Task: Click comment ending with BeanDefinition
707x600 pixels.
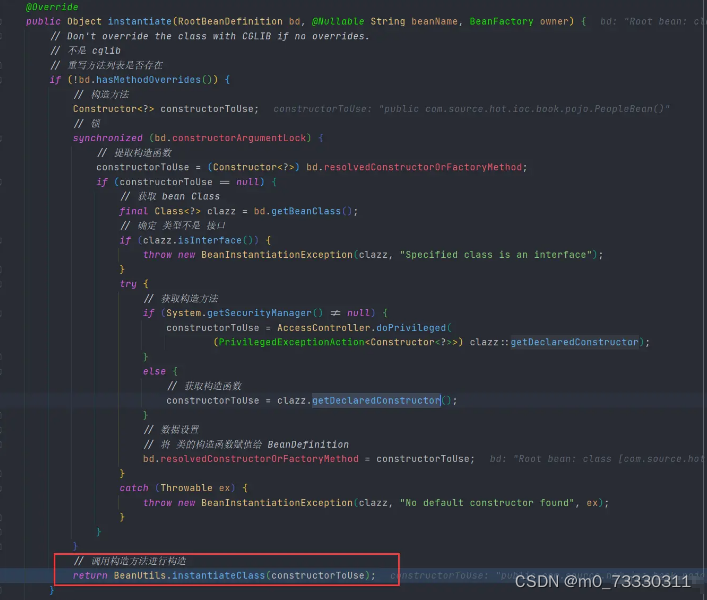Action: [x=246, y=444]
